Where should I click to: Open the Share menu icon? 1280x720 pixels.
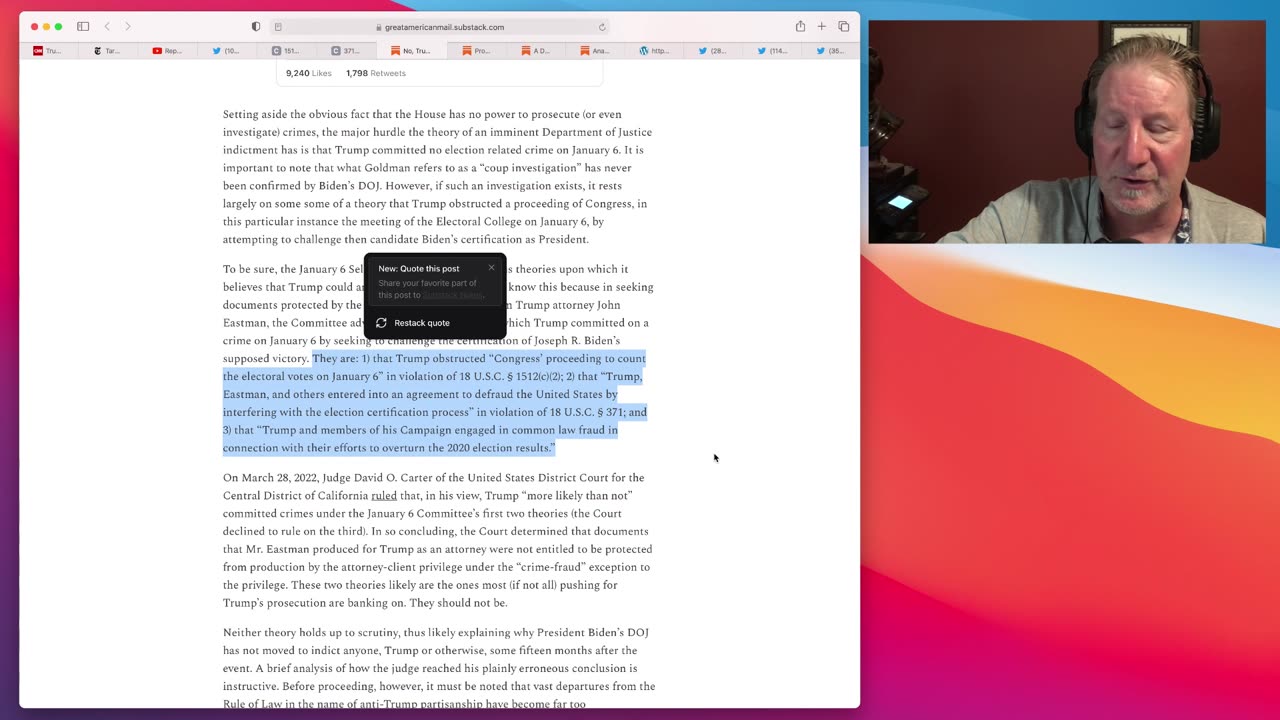pos(800,26)
